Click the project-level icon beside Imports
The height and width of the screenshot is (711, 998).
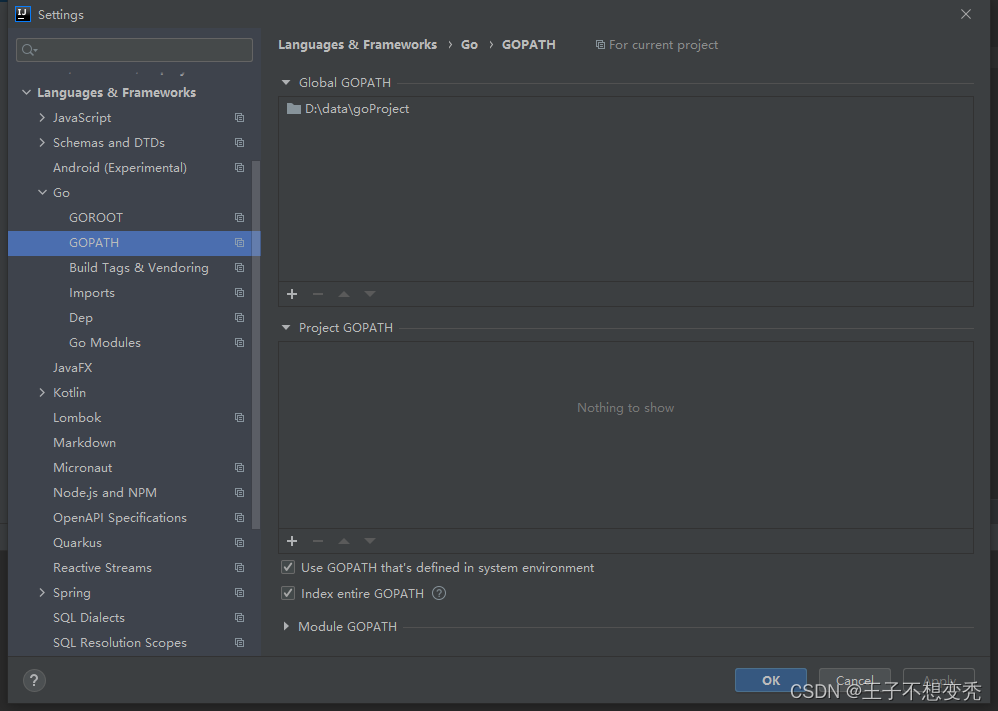pyautogui.click(x=239, y=293)
